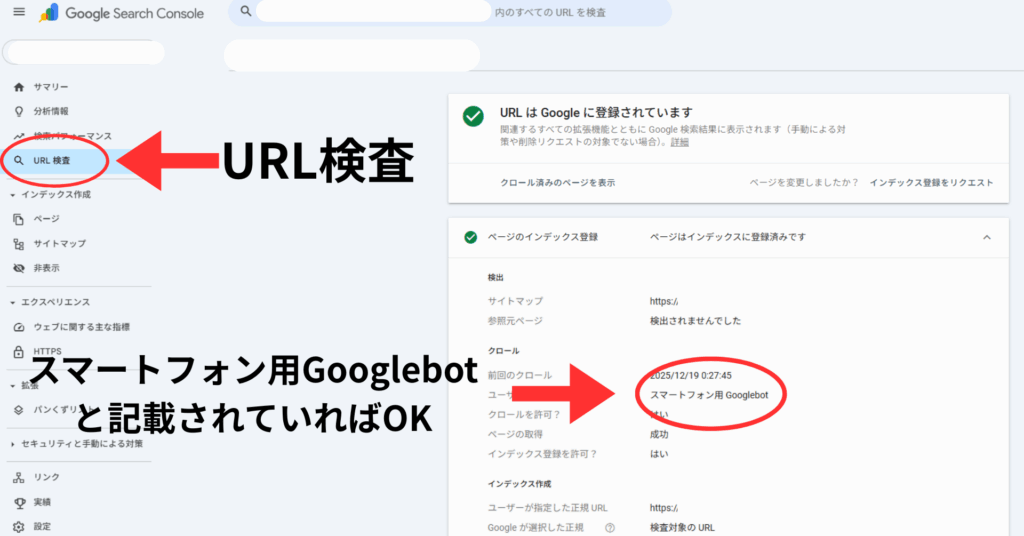Click the サマリー home icon
The width and height of the screenshot is (1024, 536).
(x=19, y=87)
